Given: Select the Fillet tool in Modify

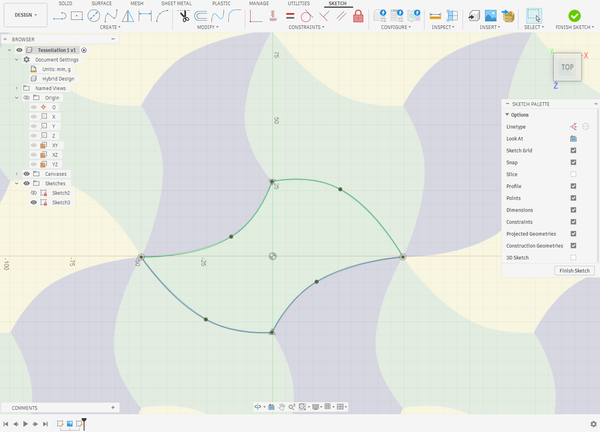Looking at the screenshot, I should point(234,16).
